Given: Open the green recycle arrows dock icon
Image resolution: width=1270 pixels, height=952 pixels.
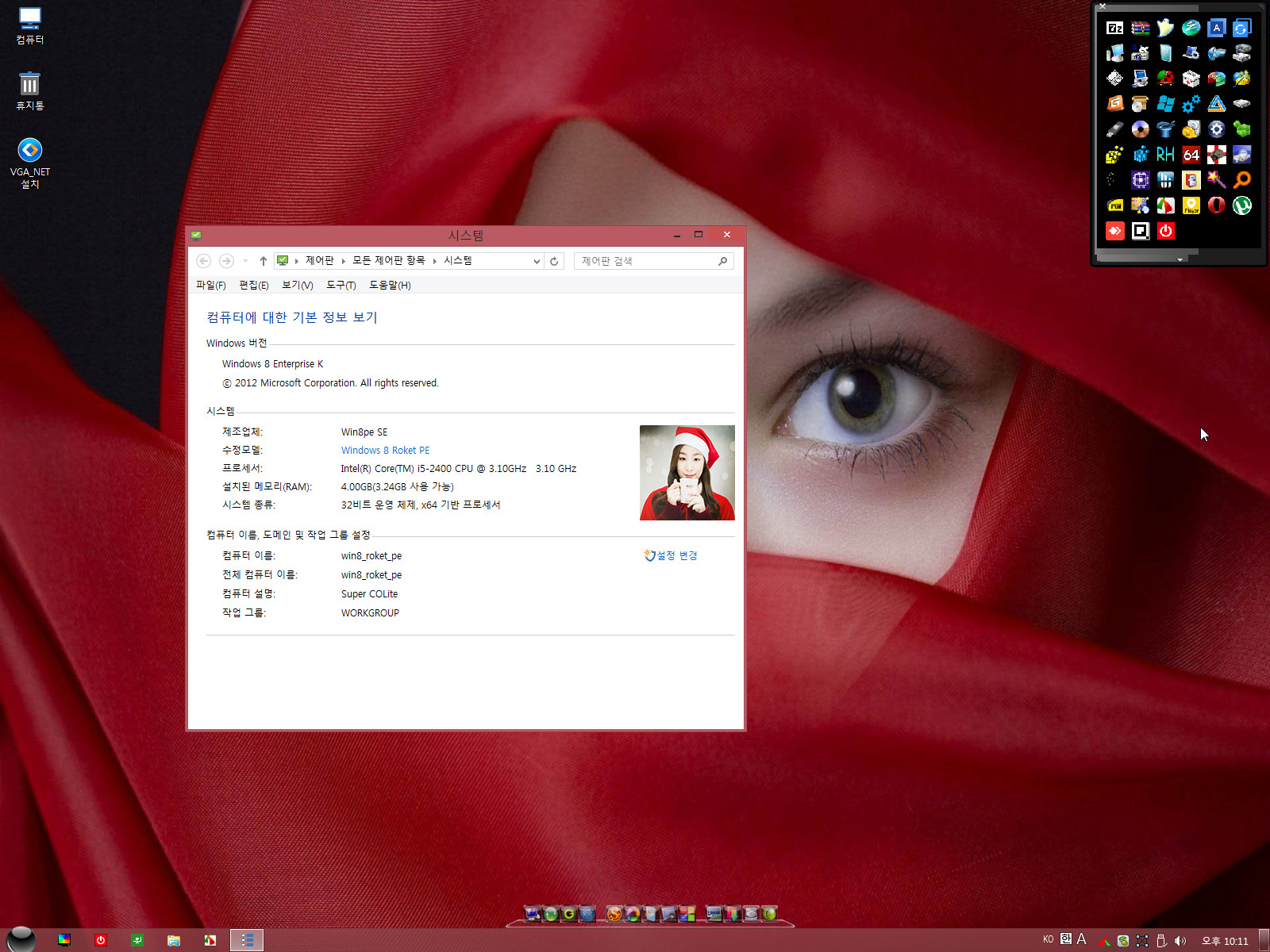Looking at the screenshot, I should 551,914.
